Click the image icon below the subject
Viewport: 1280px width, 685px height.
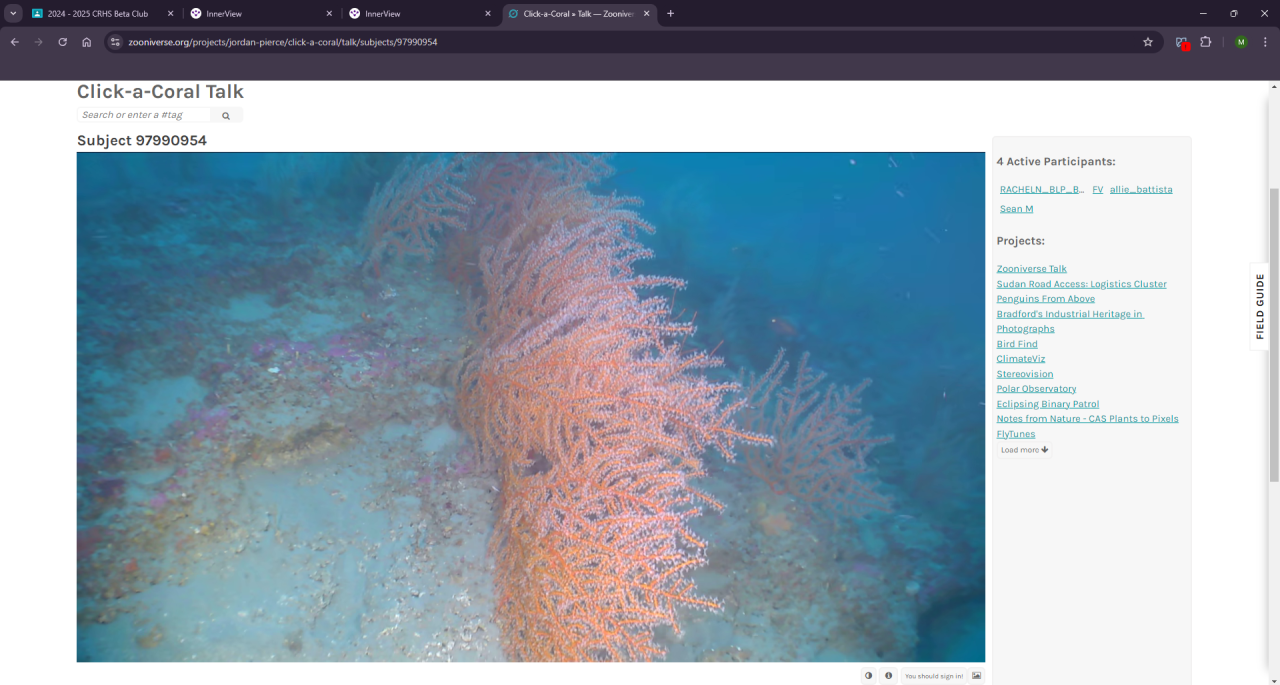tap(977, 676)
